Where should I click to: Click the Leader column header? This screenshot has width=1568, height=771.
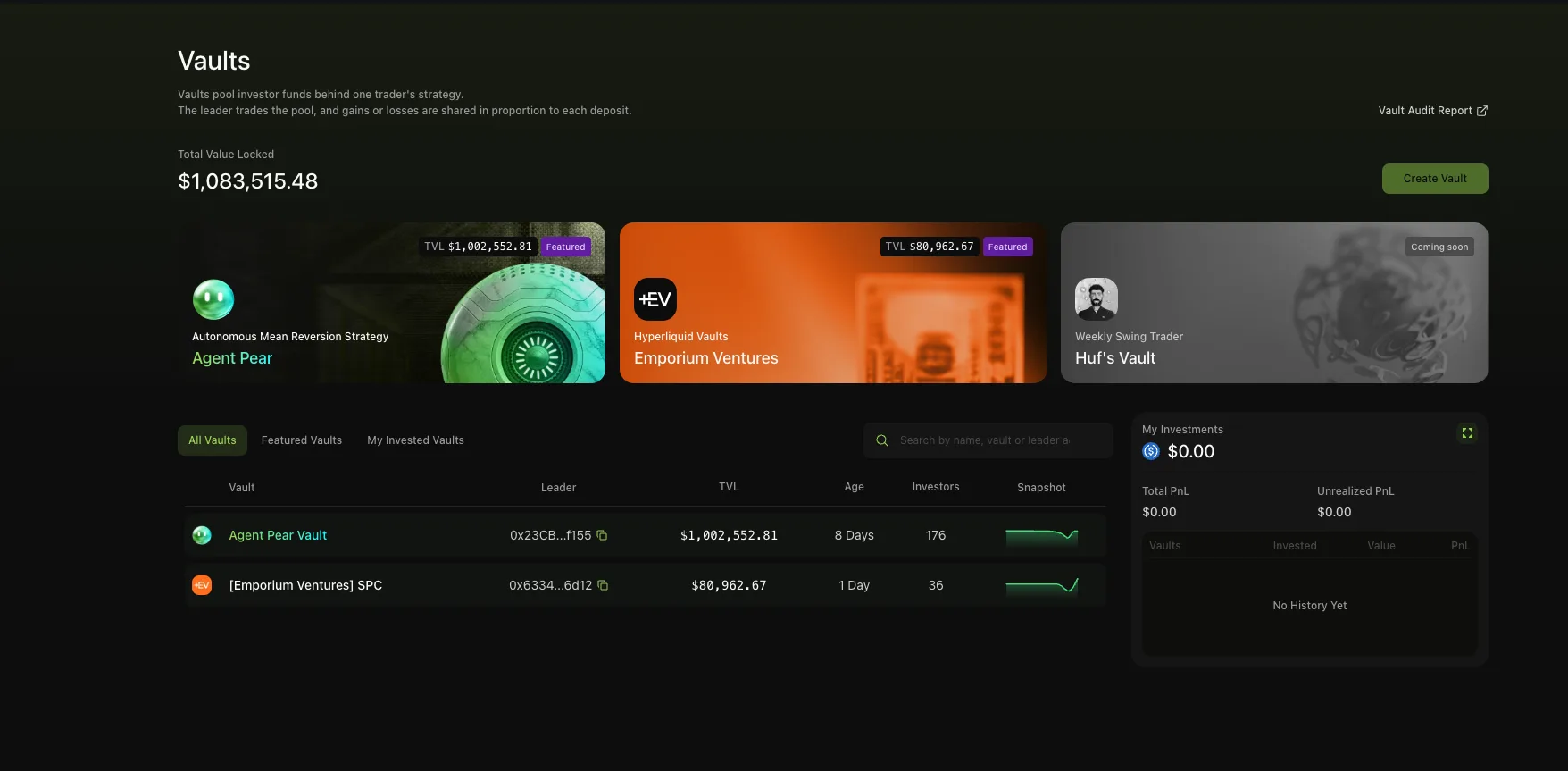click(559, 488)
